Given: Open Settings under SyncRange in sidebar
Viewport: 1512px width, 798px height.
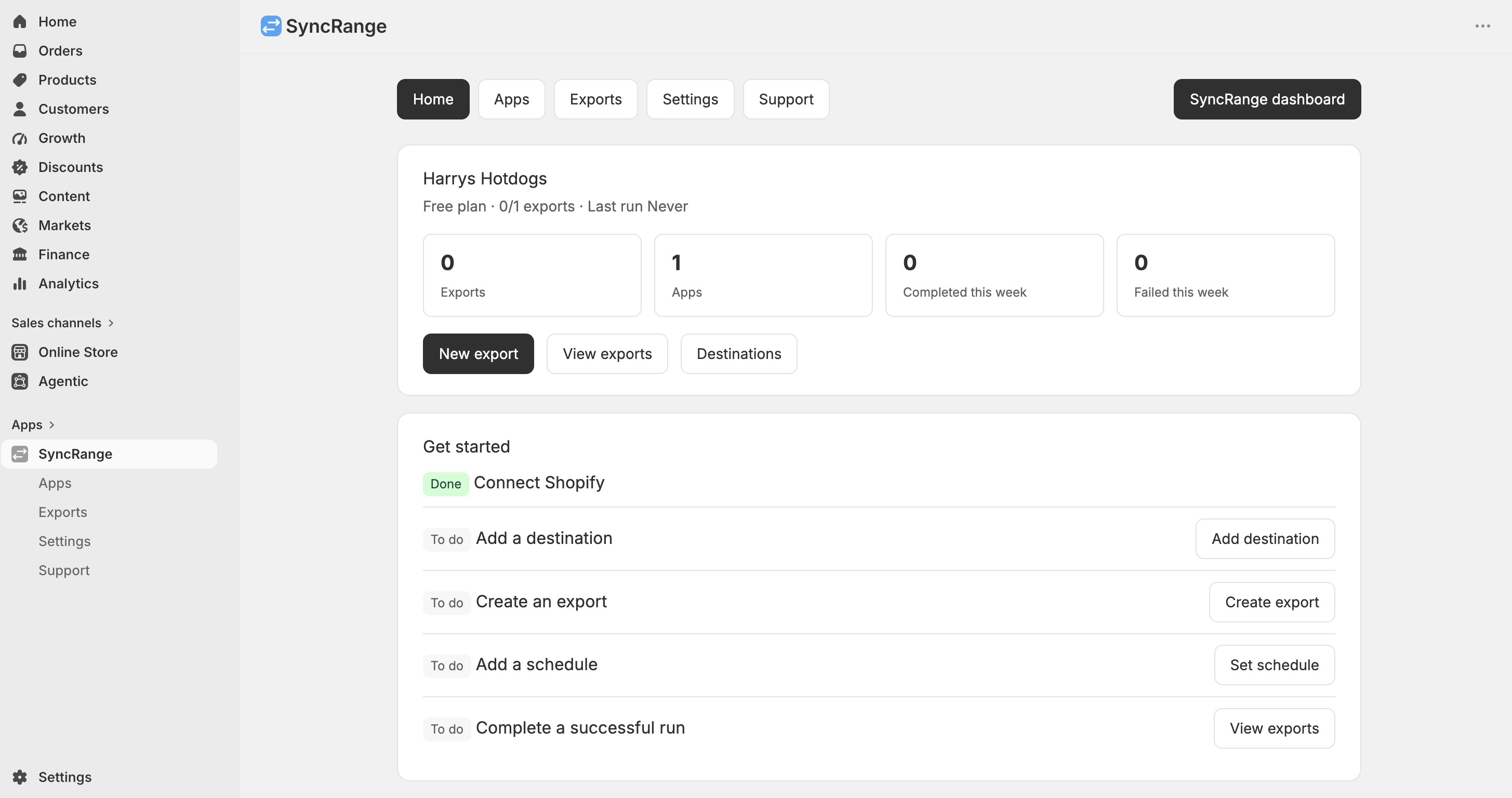Looking at the screenshot, I should coord(64,541).
